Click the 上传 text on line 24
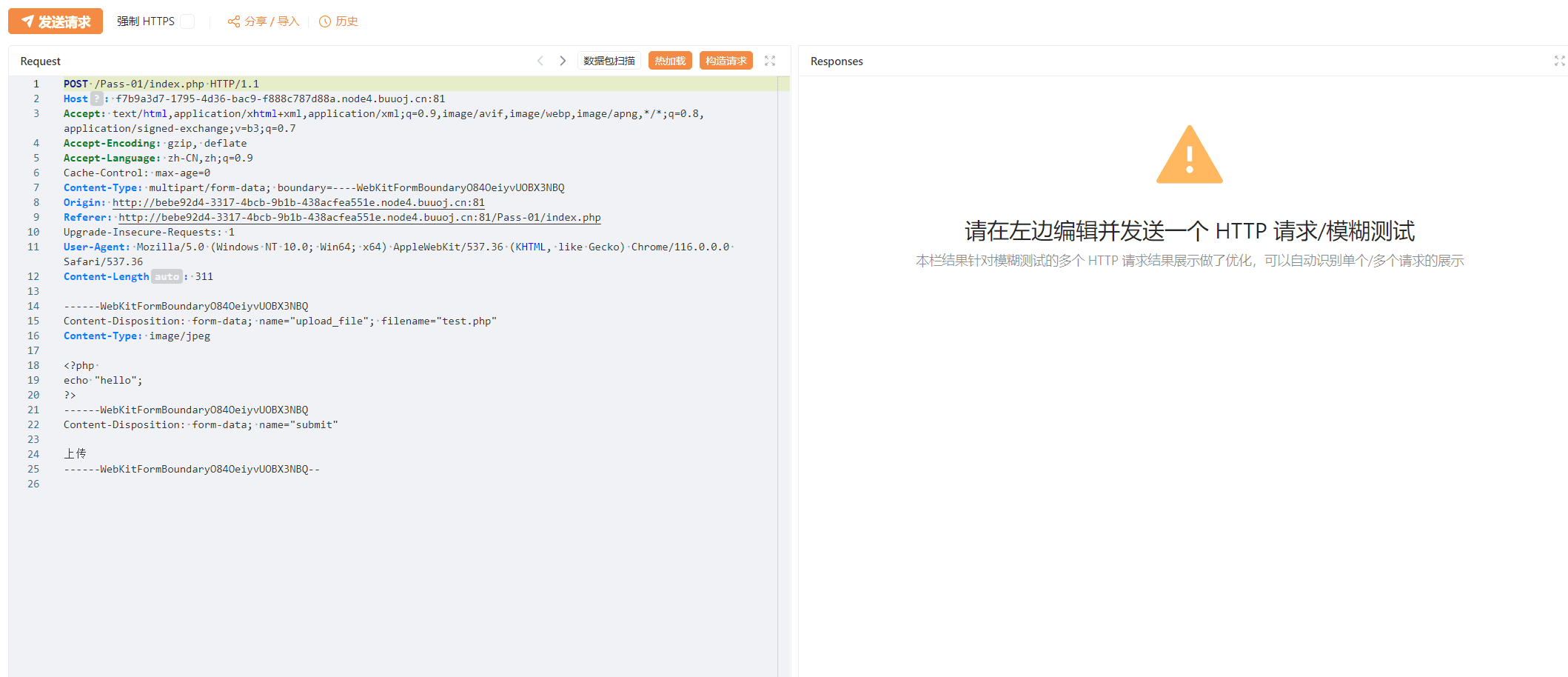Viewport: 1568px width, 677px height. pos(75,453)
